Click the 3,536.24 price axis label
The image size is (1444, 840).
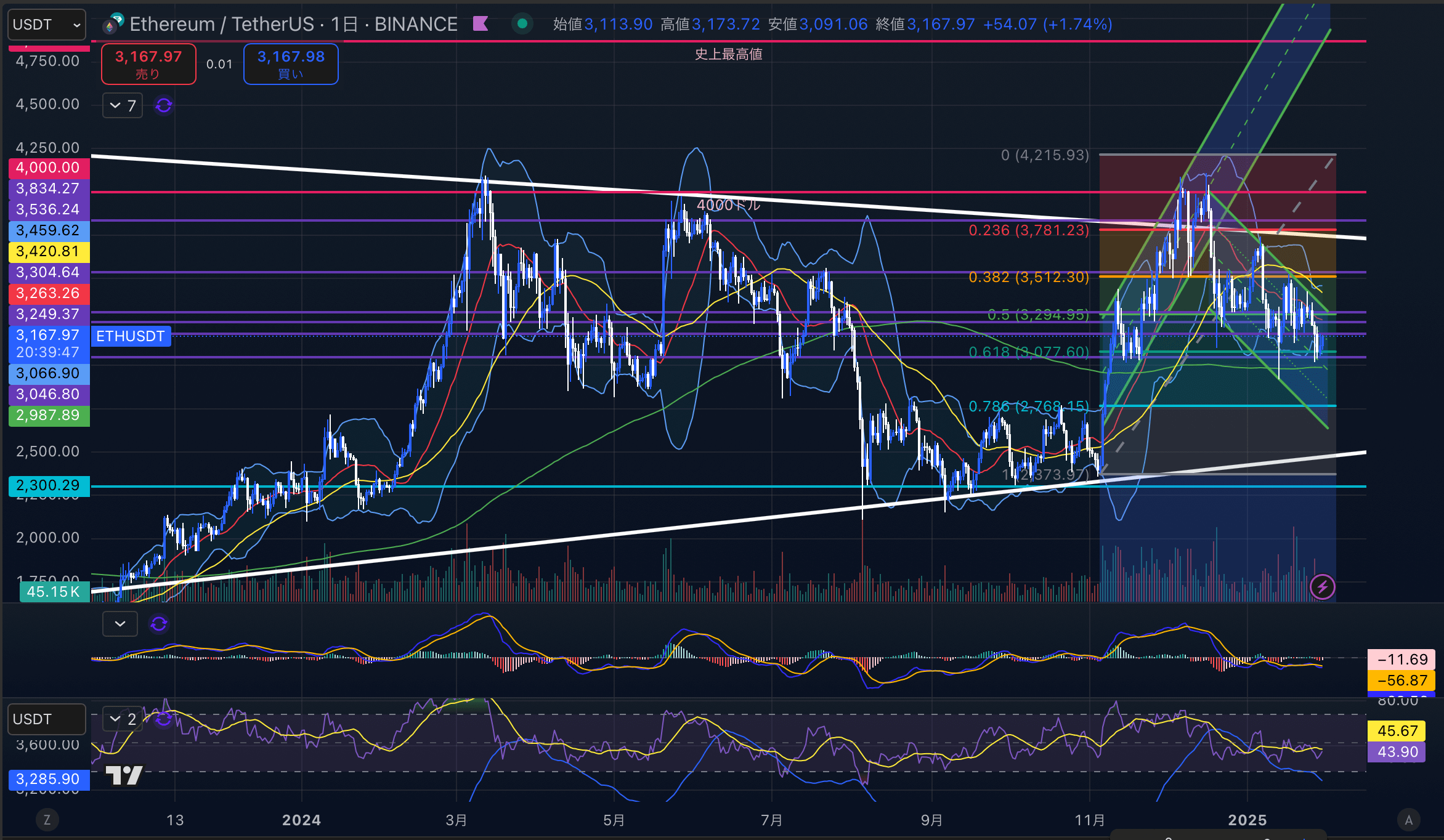49,209
